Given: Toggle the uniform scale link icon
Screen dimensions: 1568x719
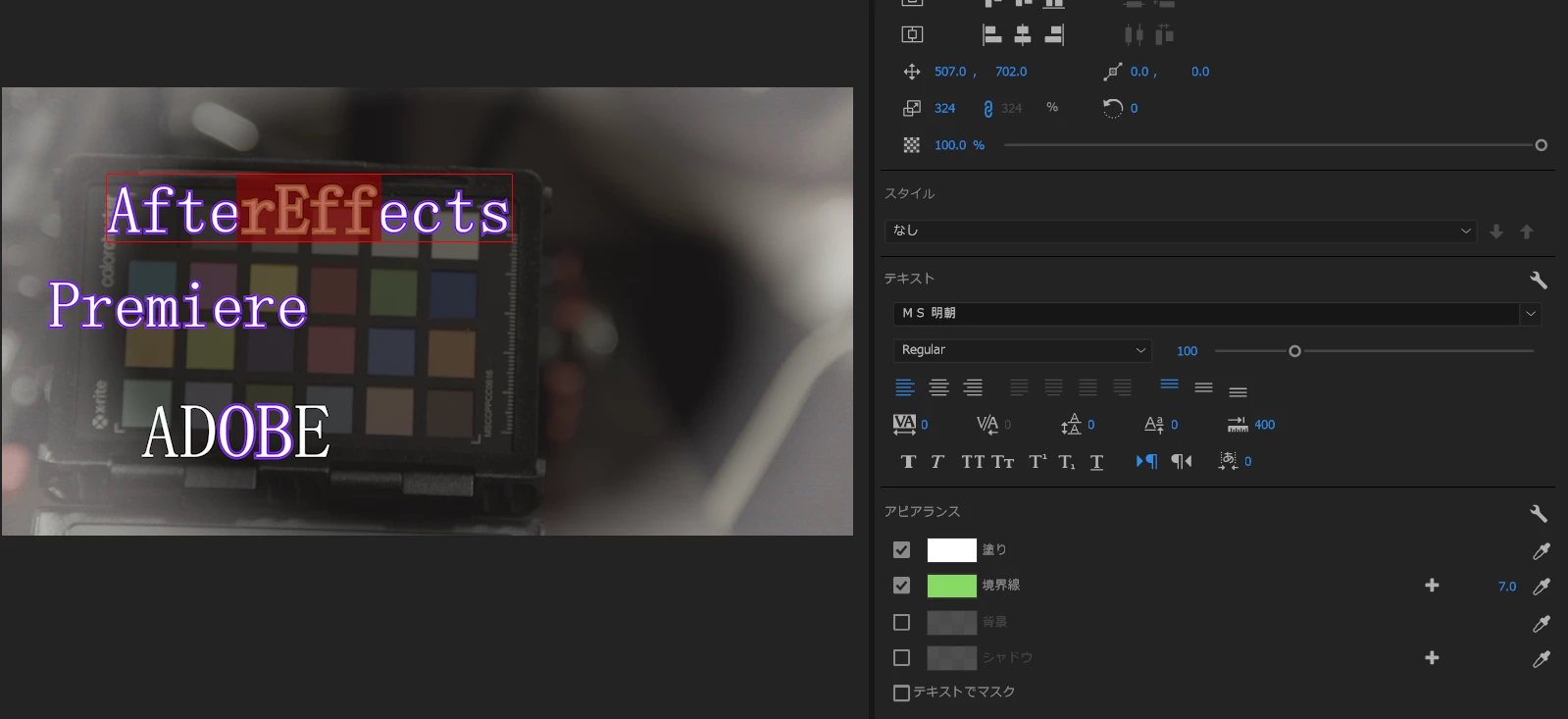Looking at the screenshot, I should [987, 109].
